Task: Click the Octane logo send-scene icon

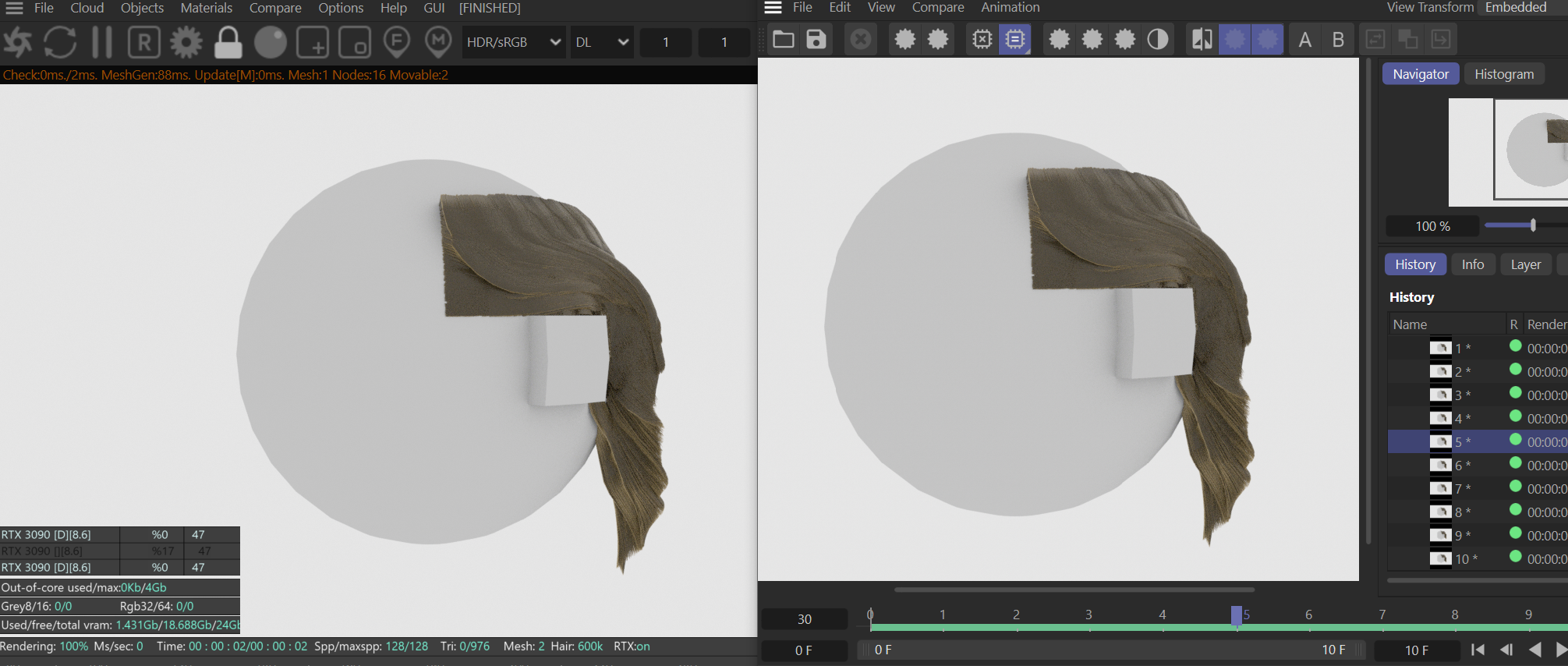Action: (17, 42)
